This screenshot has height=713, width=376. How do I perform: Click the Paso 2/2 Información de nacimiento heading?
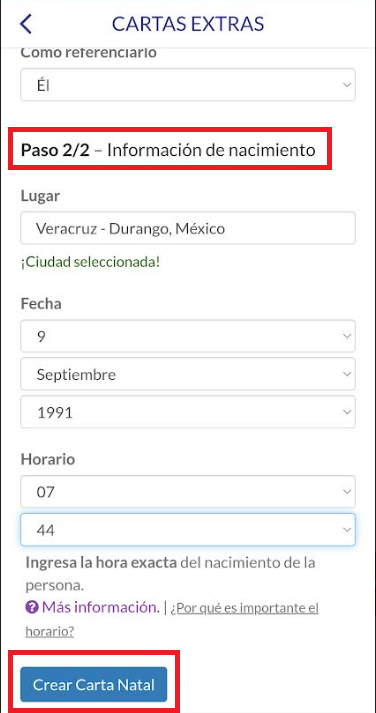pos(168,150)
